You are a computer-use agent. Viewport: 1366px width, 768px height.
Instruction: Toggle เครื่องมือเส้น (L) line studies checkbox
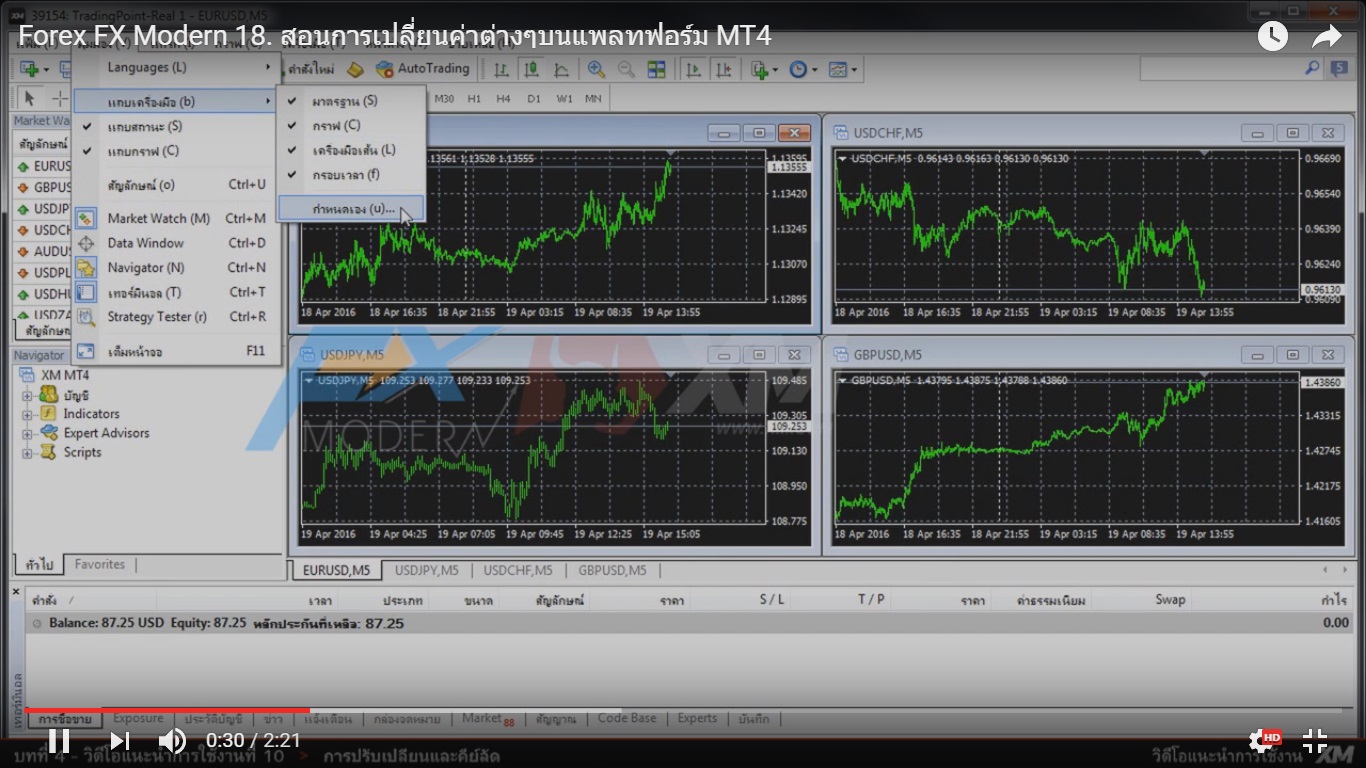pyautogui.click(x=352, y=150)
